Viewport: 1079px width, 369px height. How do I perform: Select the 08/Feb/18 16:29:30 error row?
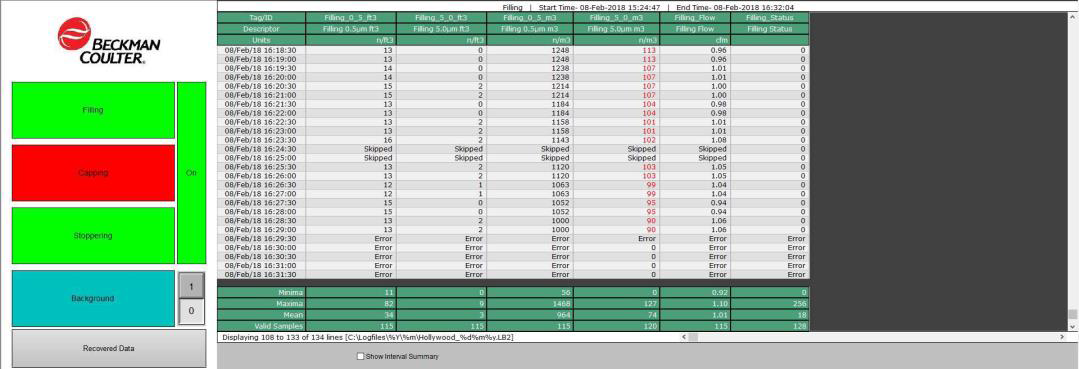(x=513, y=238)
